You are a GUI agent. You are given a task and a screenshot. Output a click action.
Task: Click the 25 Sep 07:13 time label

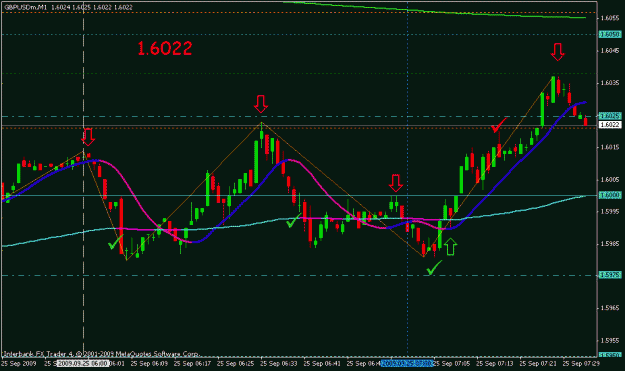pyautogui.click(x=495, y=363)
